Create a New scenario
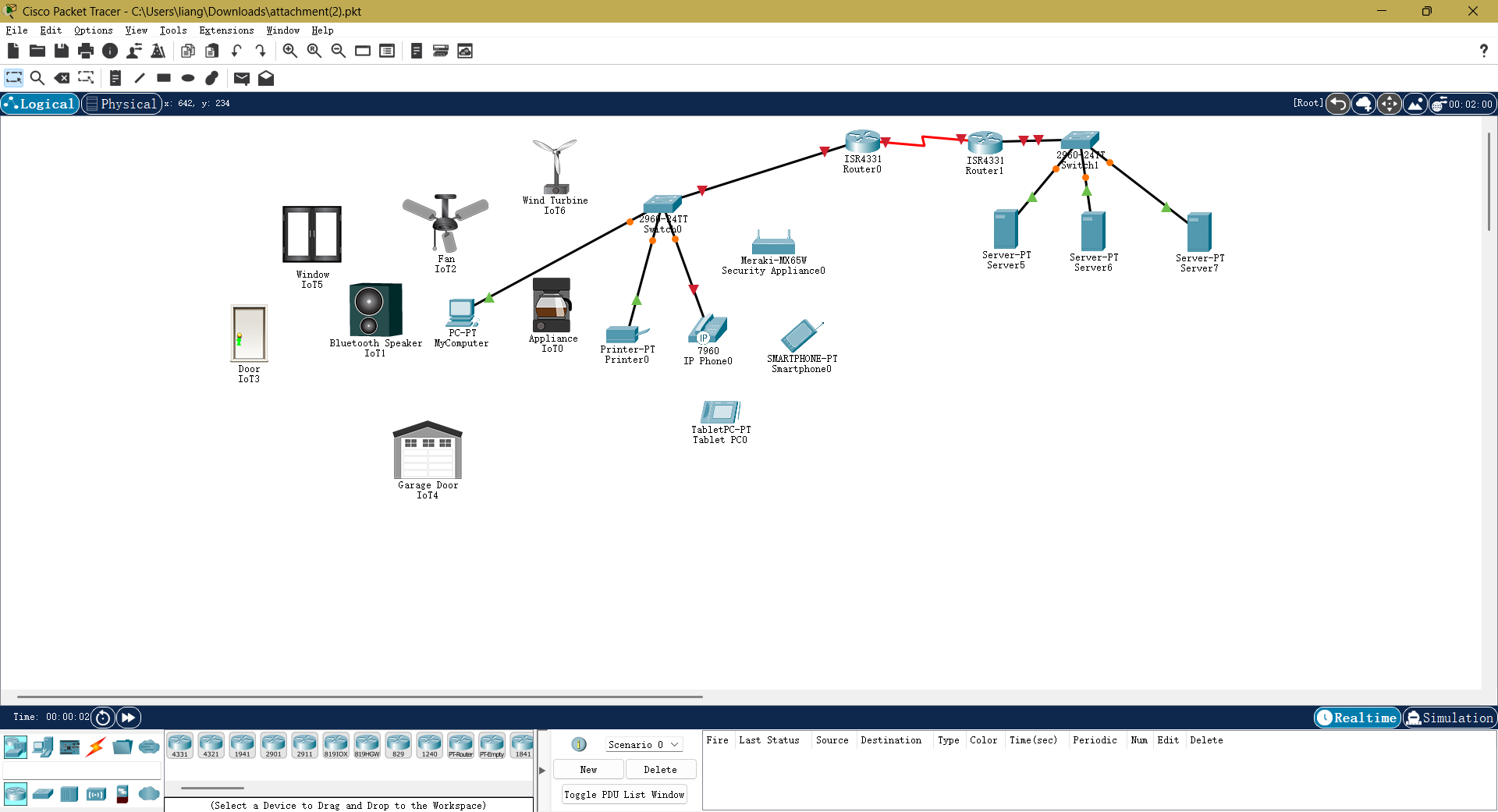The image size is (1498, 812). click(x=588, y=769)
